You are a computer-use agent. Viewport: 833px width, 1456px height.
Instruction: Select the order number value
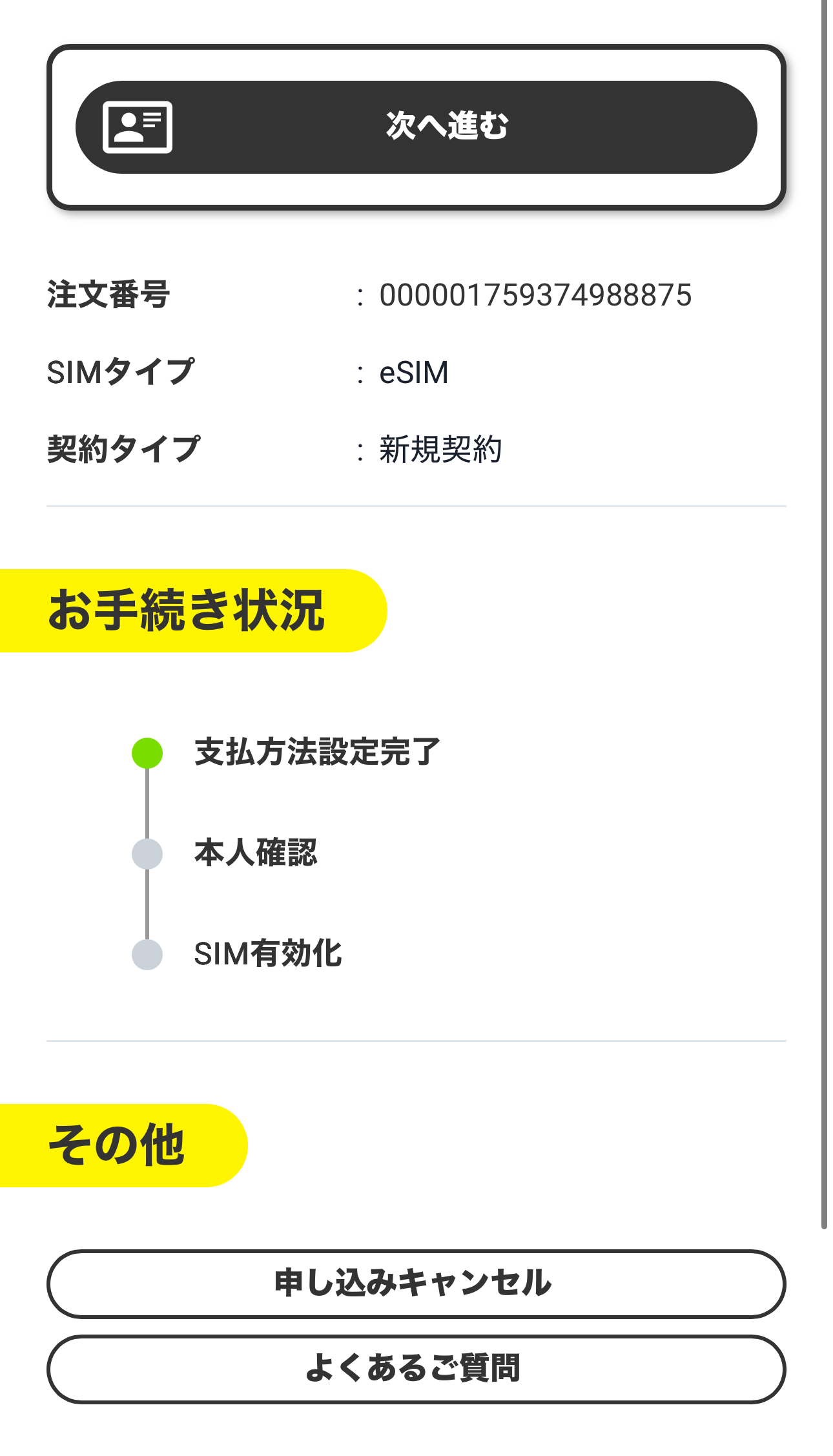[535, 295]
